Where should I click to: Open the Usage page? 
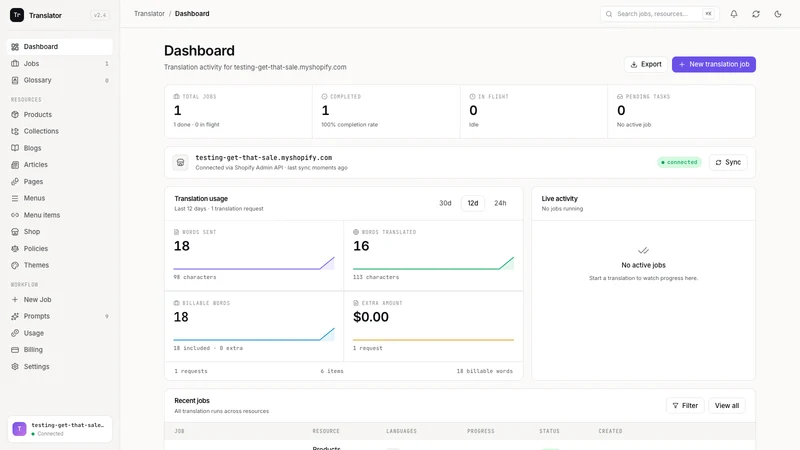[x=60, y=333]
